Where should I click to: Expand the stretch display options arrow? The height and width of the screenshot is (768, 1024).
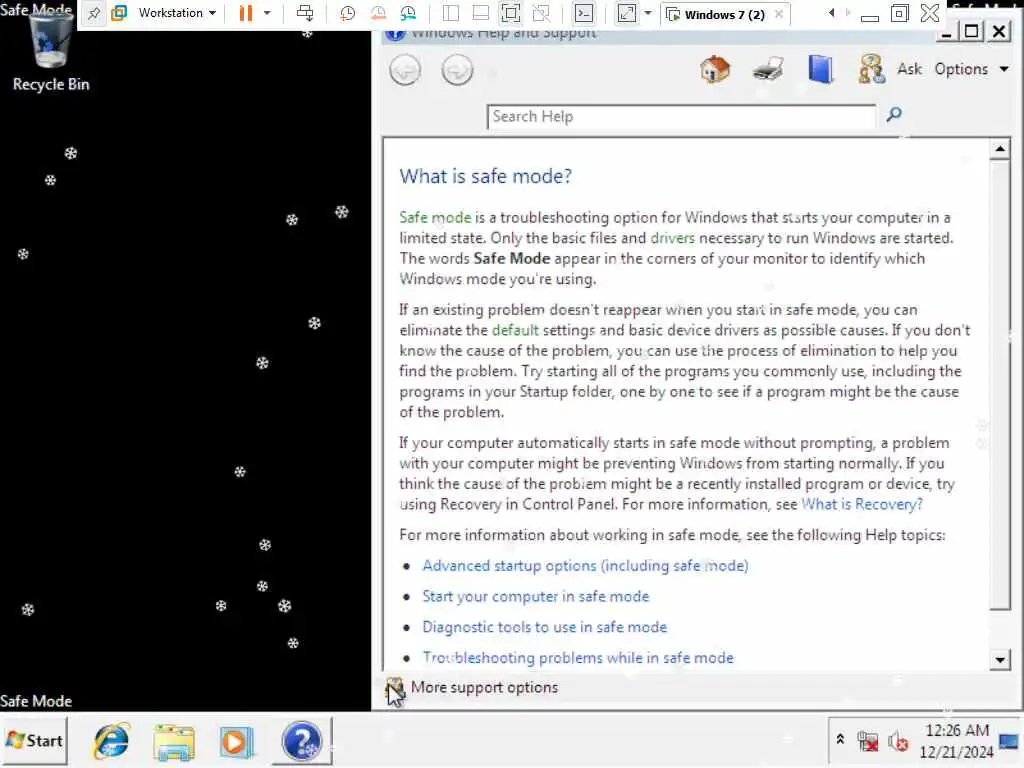coord(648,14)
